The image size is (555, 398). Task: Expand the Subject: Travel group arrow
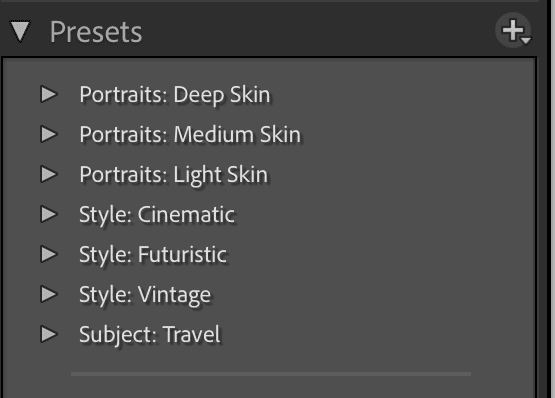(x=49, y=334)
